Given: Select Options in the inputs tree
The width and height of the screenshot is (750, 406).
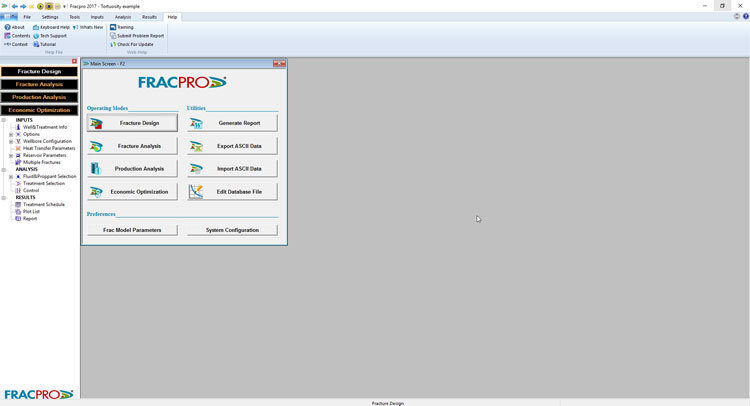Looking at the screenshot, I should point(31,134).
